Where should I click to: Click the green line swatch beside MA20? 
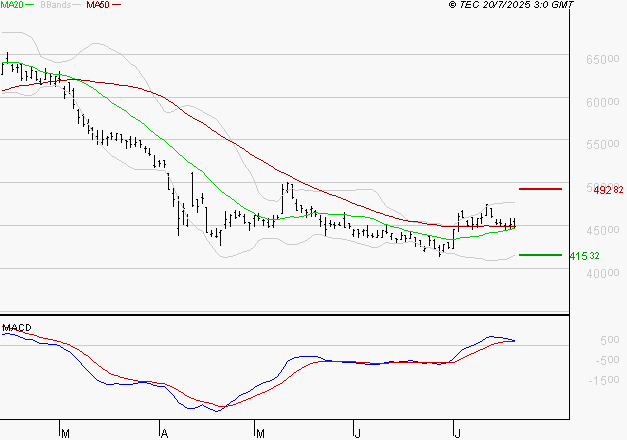(31, 6)
